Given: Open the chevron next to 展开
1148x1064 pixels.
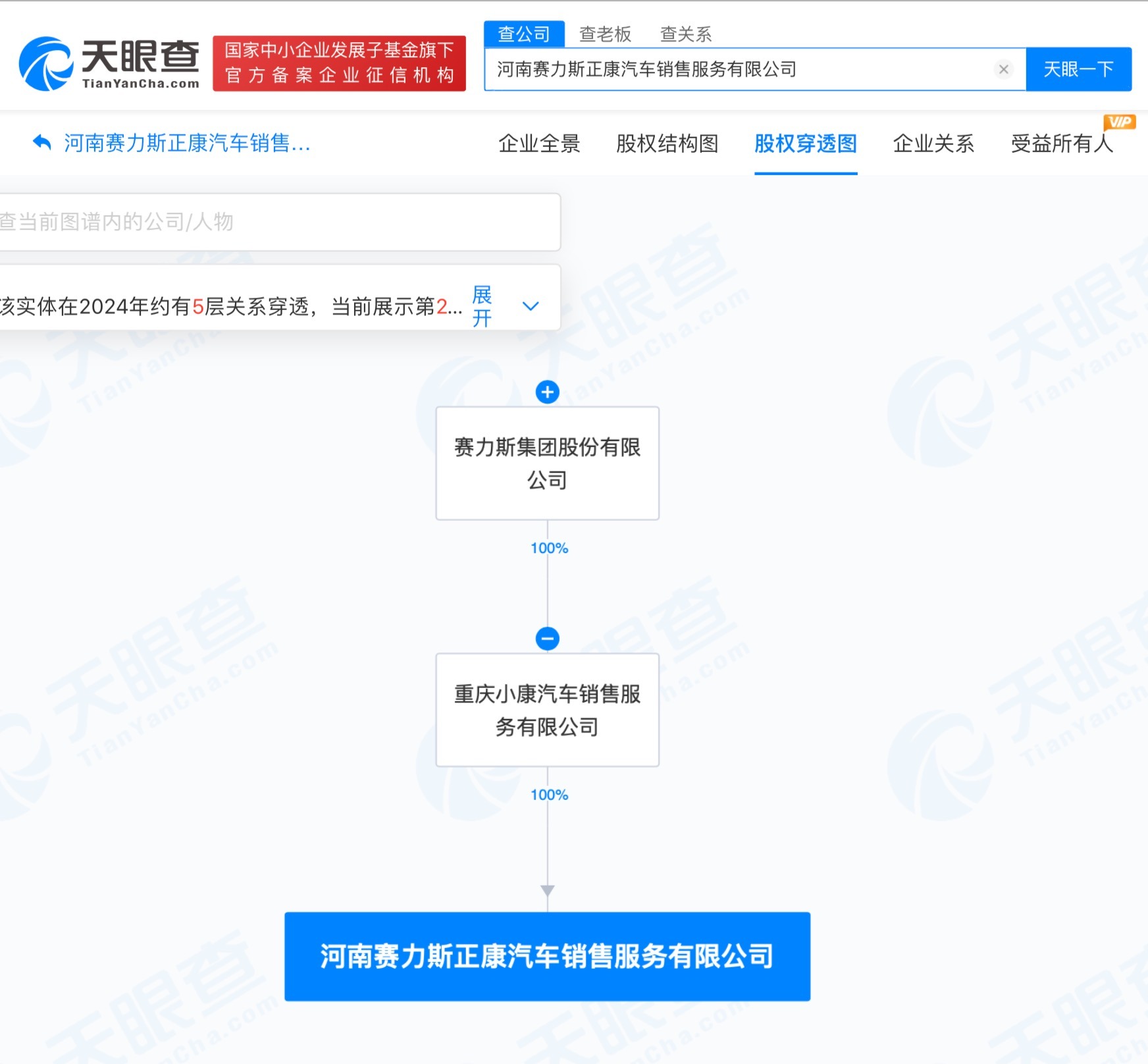Looking at the screenshot, I should pos(531,305).
